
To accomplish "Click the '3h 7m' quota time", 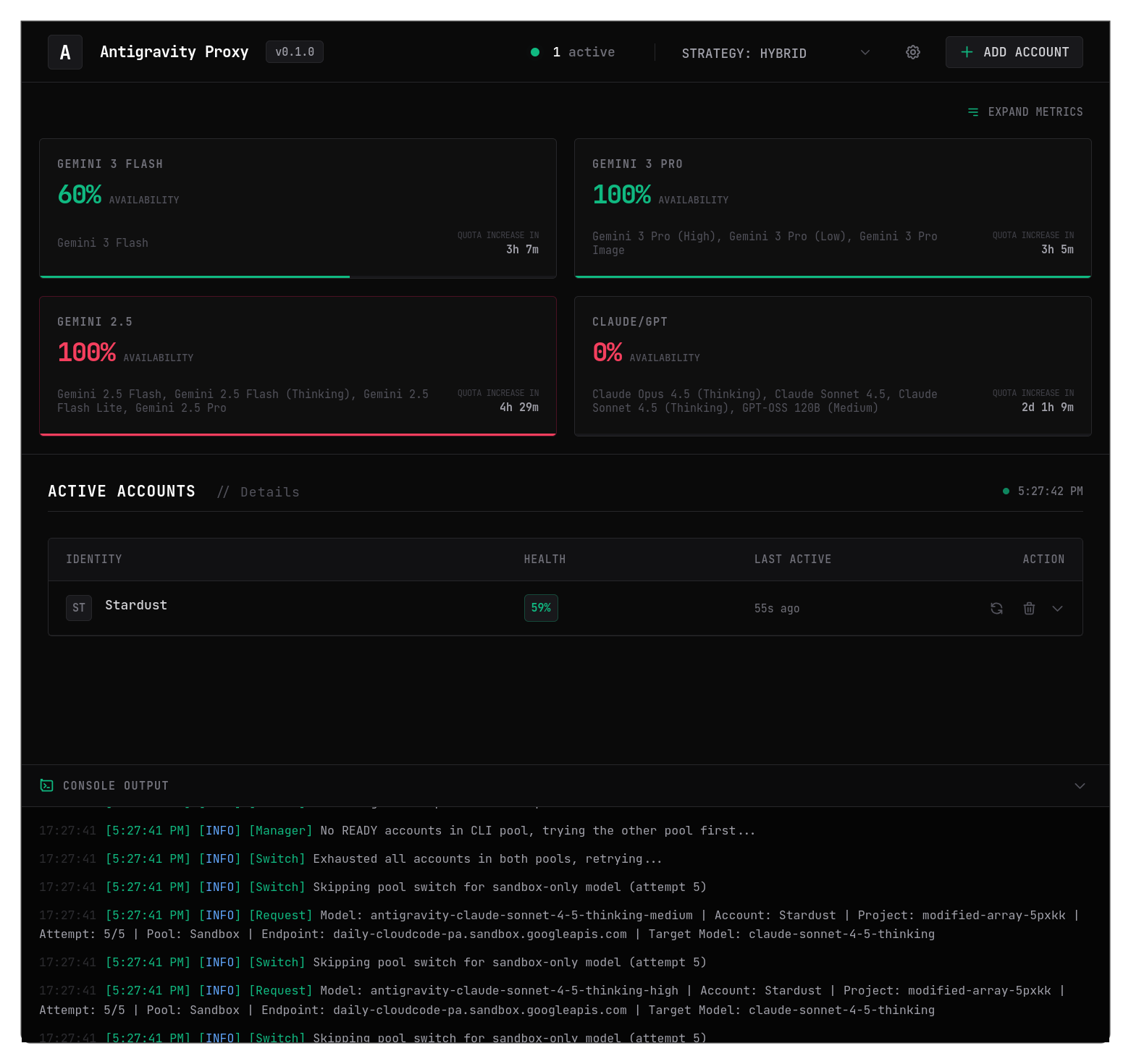I will pyautogui.click(x=522, y=250).
